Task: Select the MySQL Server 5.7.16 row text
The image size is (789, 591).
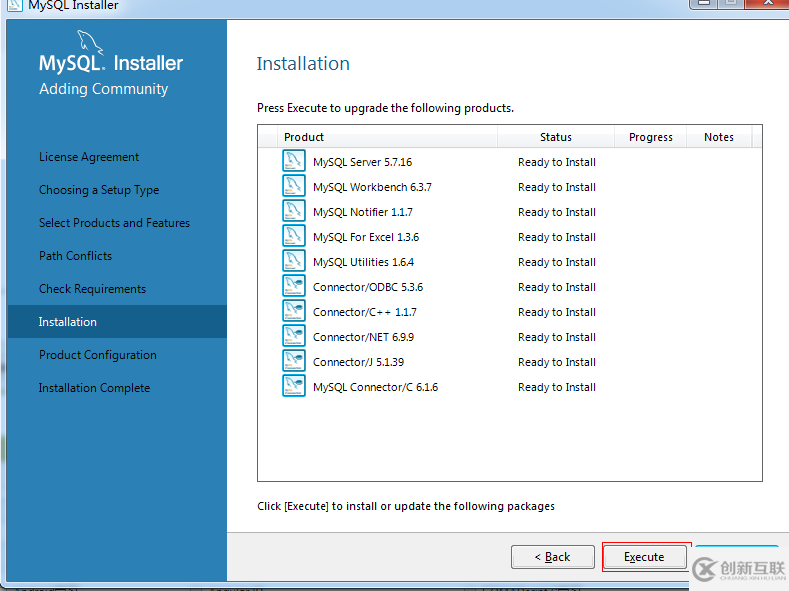Action: pyautogui.click(x=362, y=162)
